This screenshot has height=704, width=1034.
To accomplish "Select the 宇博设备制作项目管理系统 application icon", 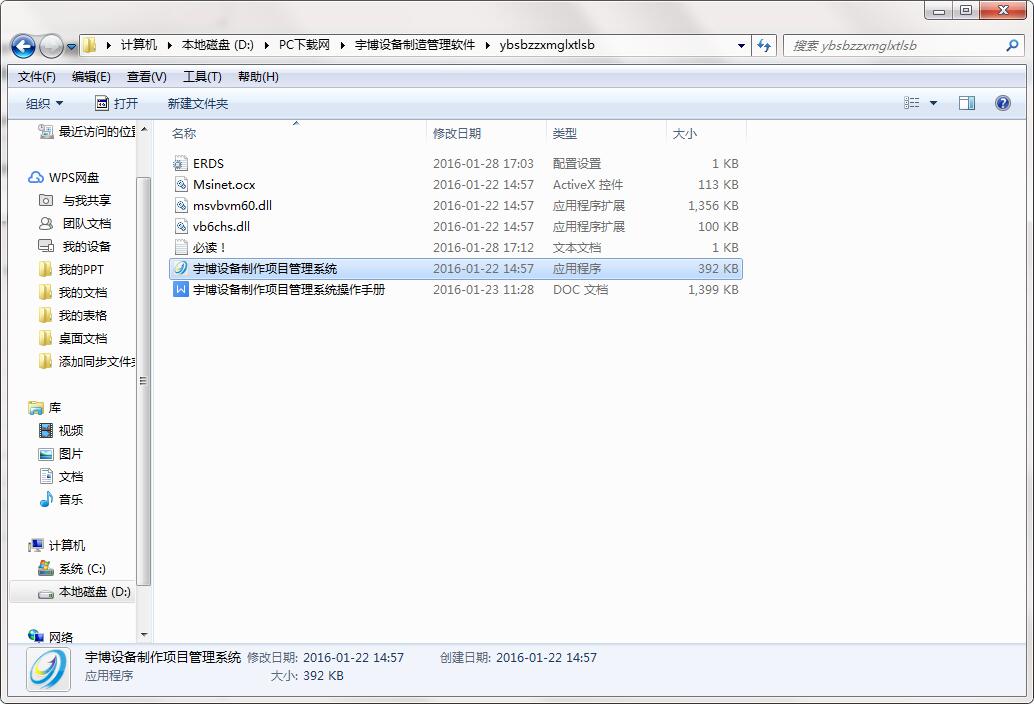I will [x=181, y=268].
